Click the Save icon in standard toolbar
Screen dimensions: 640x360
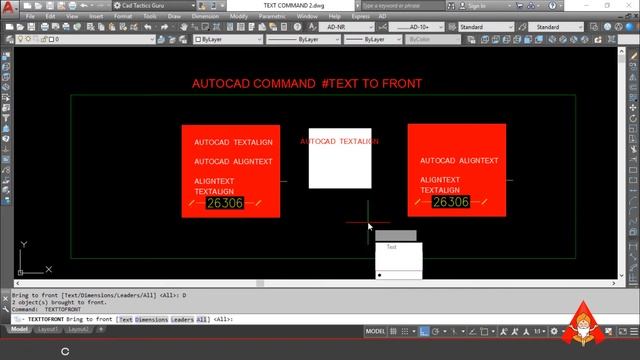point(31,27)
